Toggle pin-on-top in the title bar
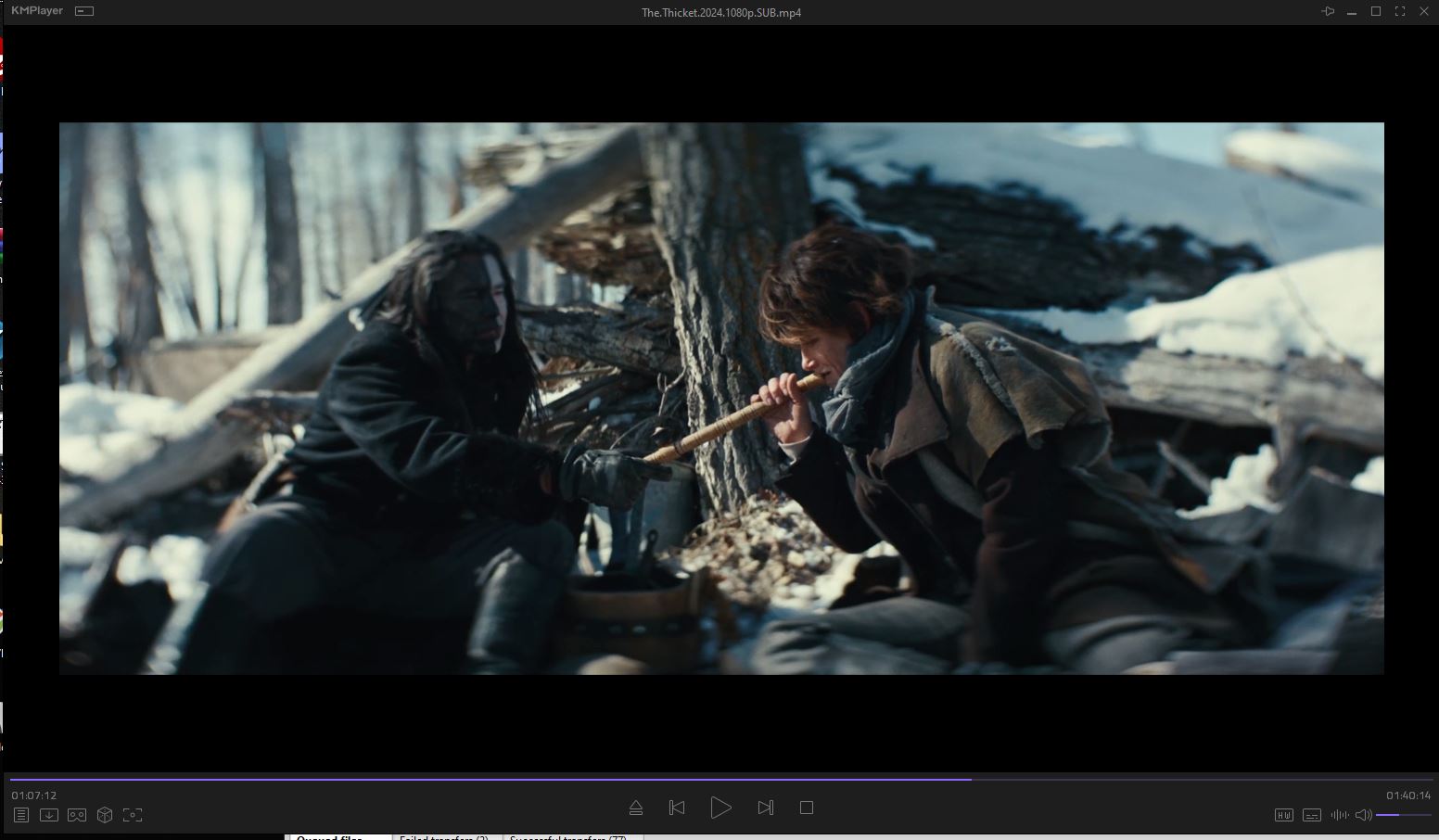 point(1328,11)
